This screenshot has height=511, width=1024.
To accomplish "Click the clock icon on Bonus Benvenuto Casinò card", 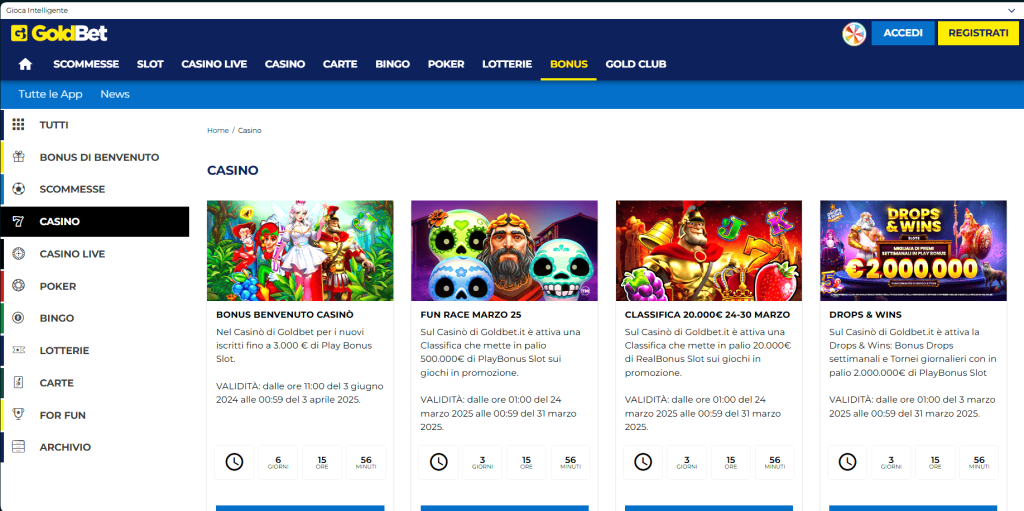I will 234,462.
